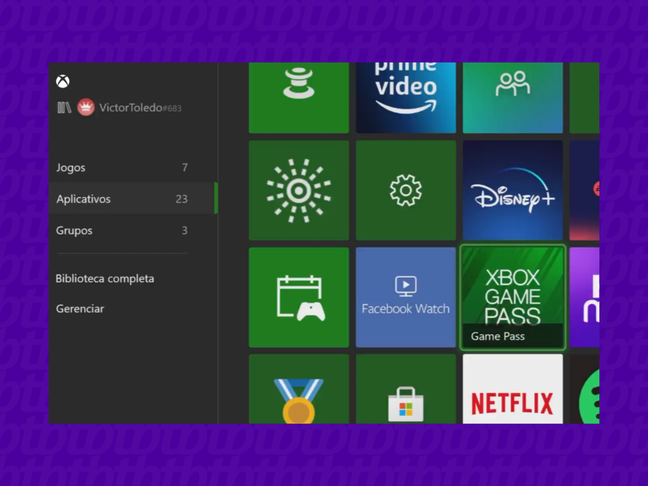
Task: Open the sunburst tips app tile
Action: pyautogui.click(x=299, y=190)
